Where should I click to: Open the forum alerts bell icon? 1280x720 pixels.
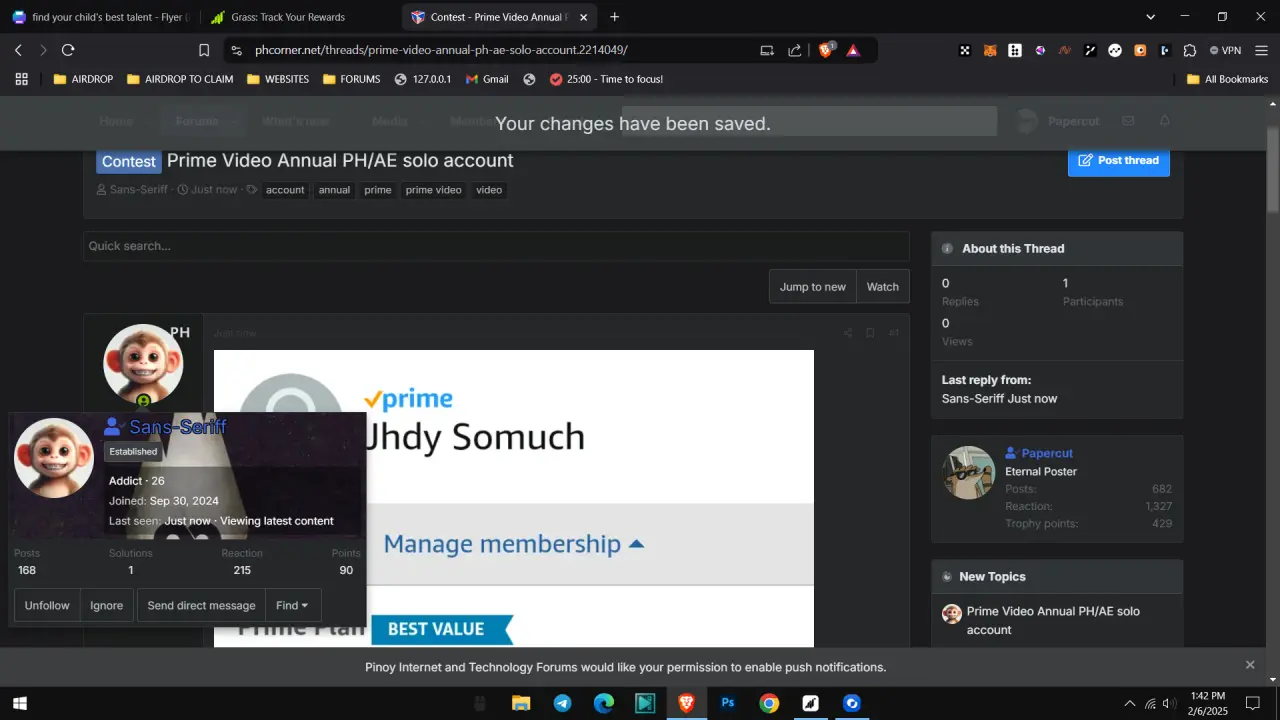coord(1165,121)
